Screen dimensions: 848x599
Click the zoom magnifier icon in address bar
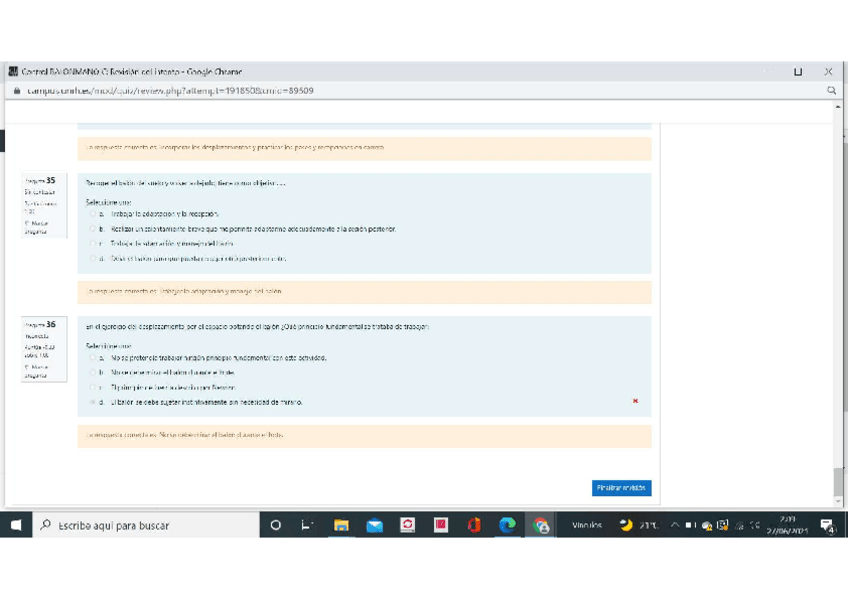tap(831, 90)
